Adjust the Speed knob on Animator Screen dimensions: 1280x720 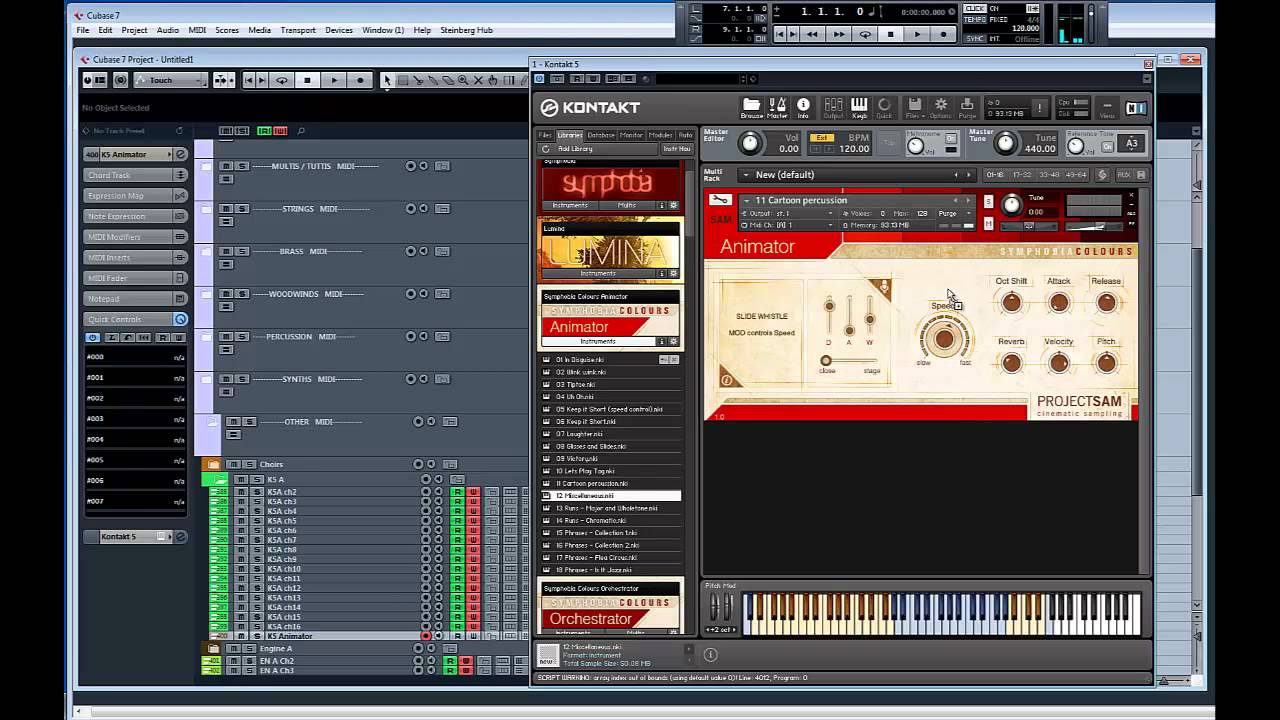tap(944, 339)
